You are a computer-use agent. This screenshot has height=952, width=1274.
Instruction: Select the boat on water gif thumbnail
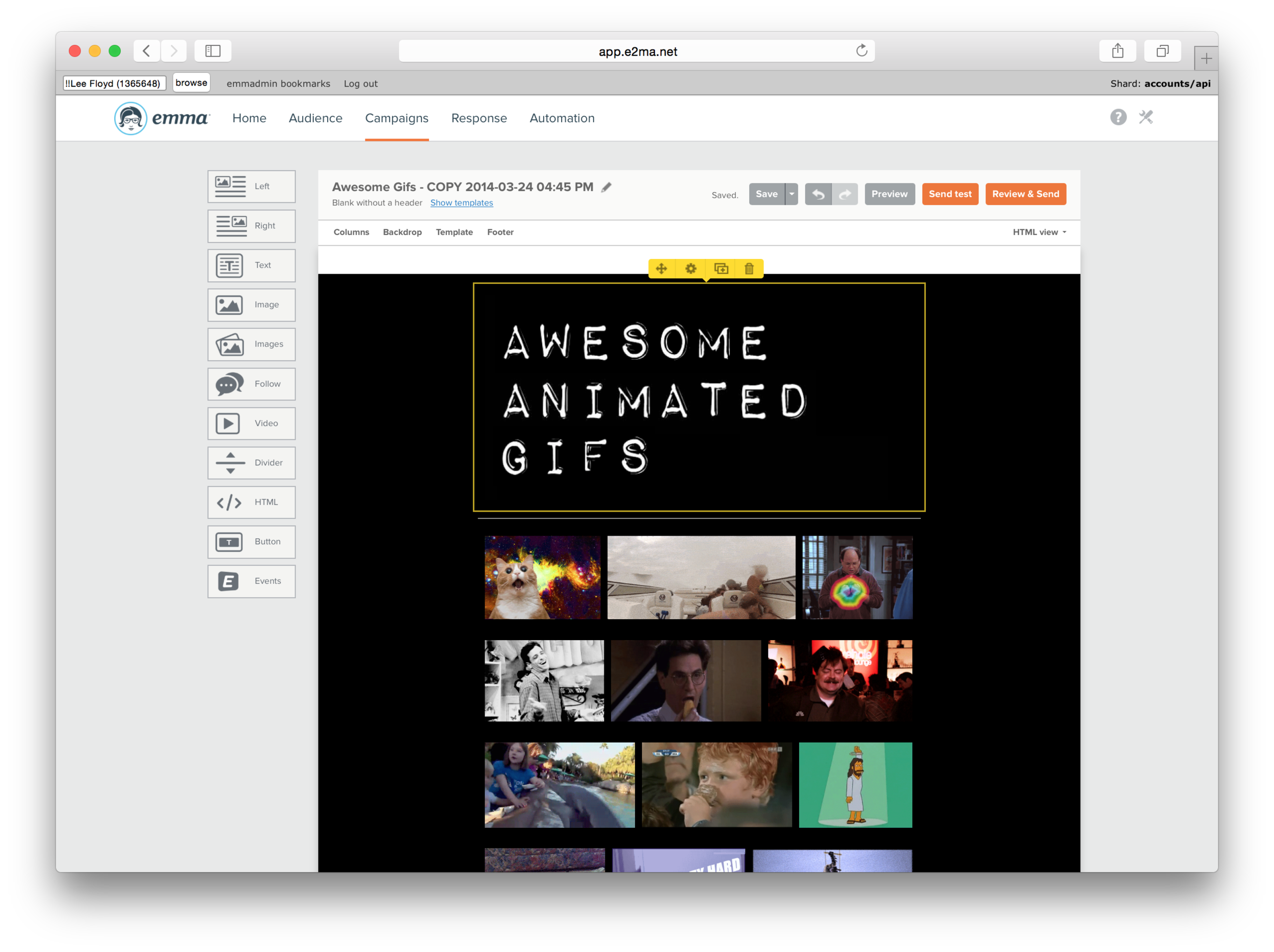701,577
